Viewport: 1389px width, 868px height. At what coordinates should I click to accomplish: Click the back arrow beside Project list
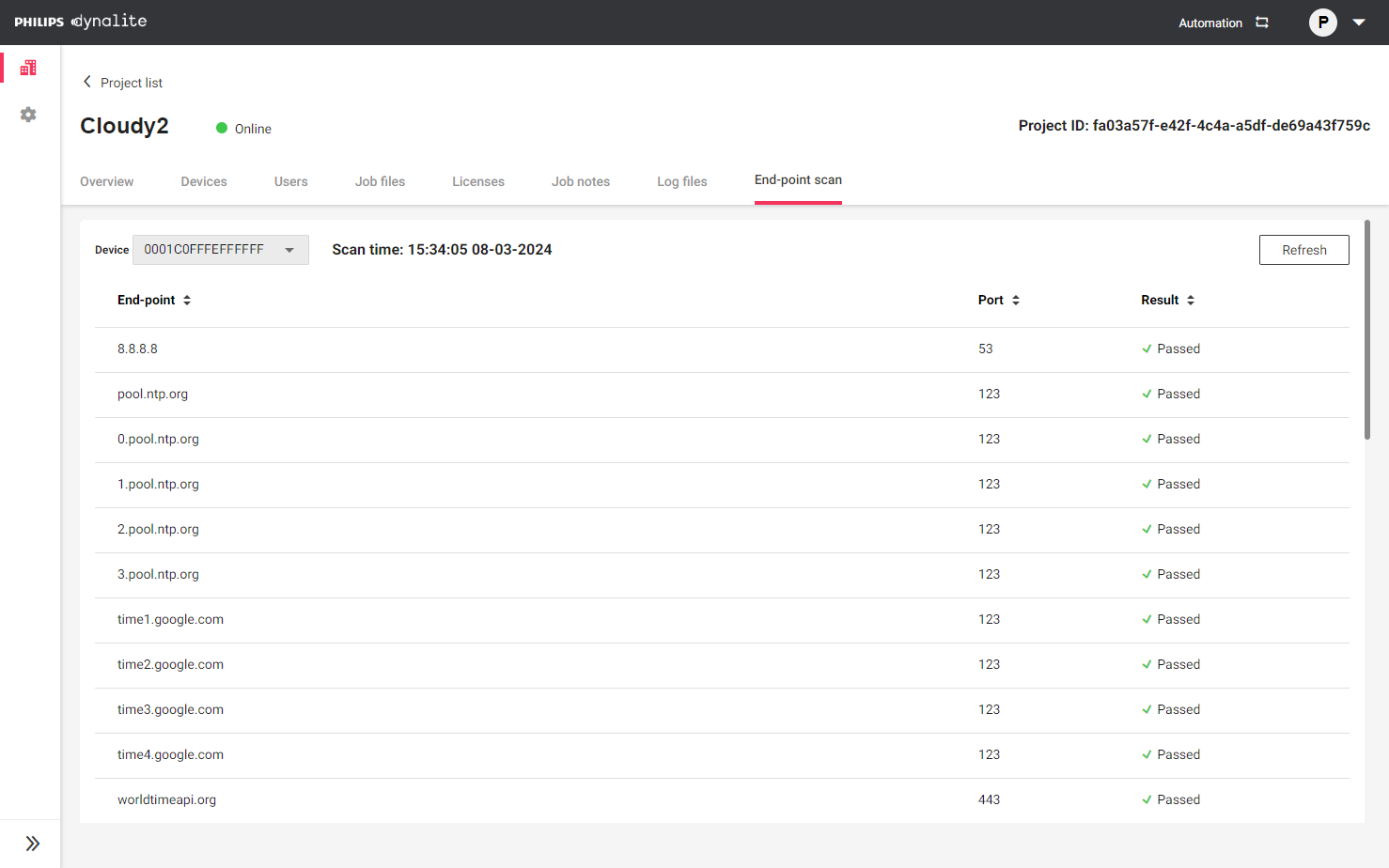[x=87, y=82]
